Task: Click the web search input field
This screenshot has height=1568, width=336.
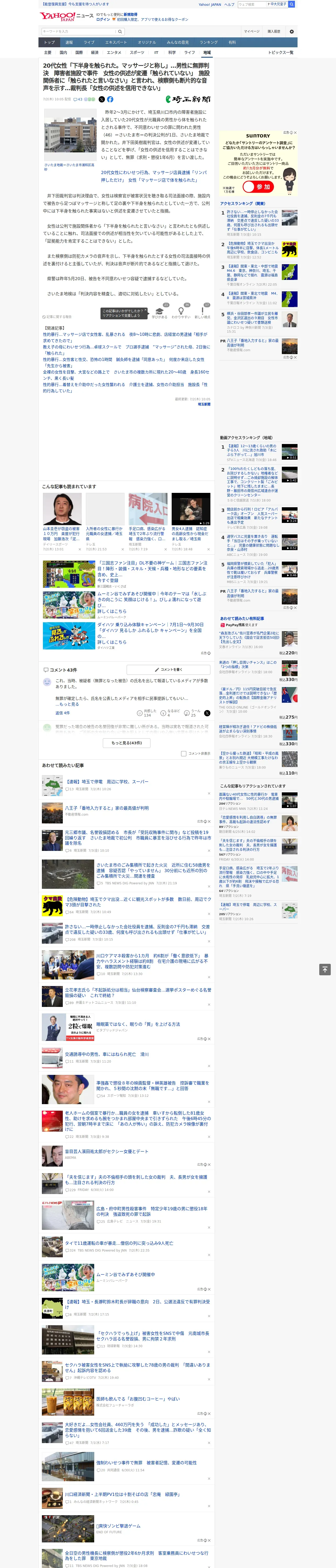Action: point(252,4)
